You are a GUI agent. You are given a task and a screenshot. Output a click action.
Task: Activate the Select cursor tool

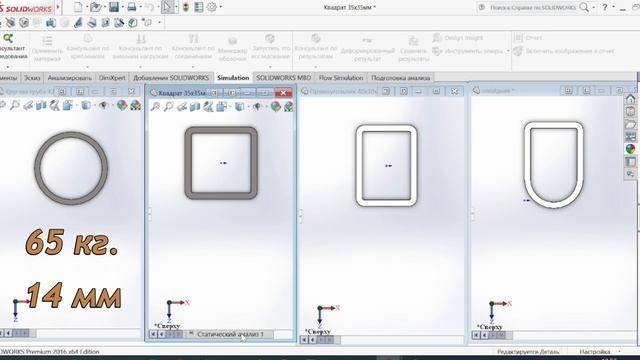(x=167, y=7)
